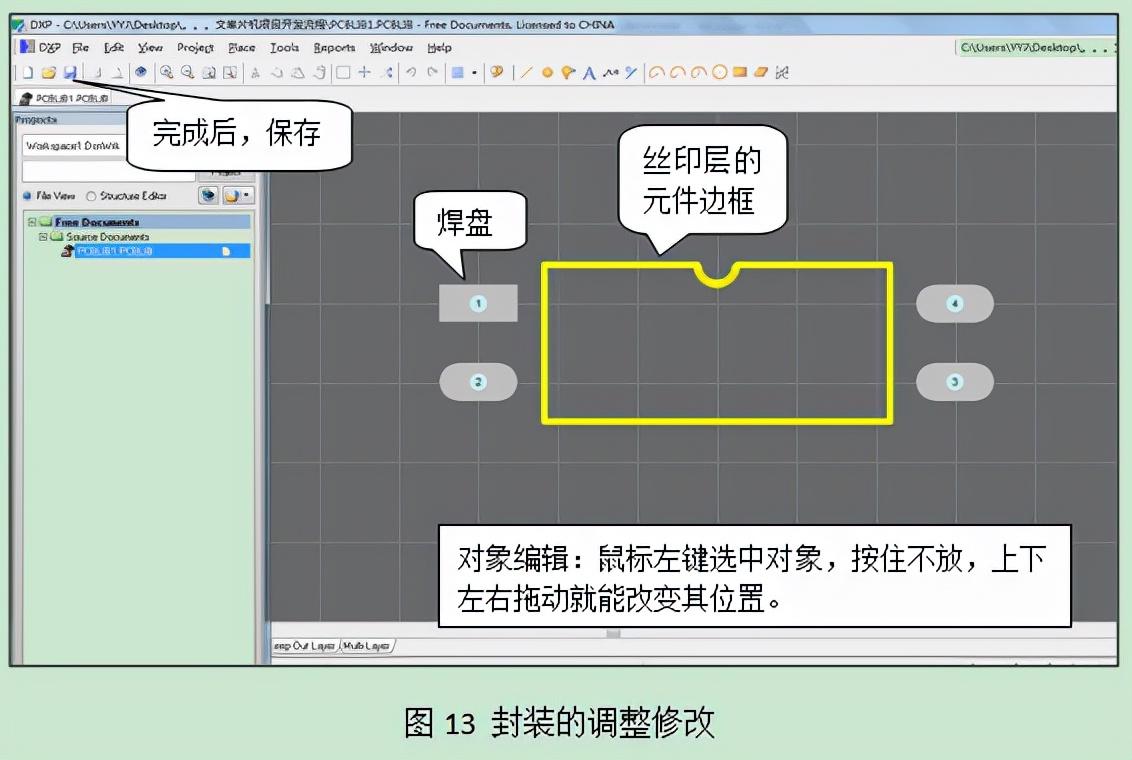The image size is (1132, 760).
Task: Click the Zoom In magnifier icon
Action: (x=166, y=72)
